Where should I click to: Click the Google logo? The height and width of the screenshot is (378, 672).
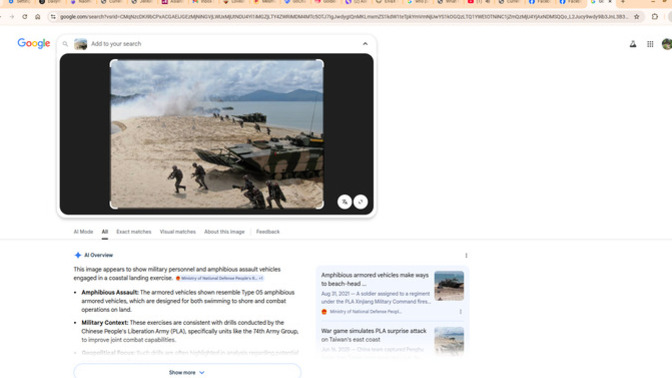pos(34,43)
